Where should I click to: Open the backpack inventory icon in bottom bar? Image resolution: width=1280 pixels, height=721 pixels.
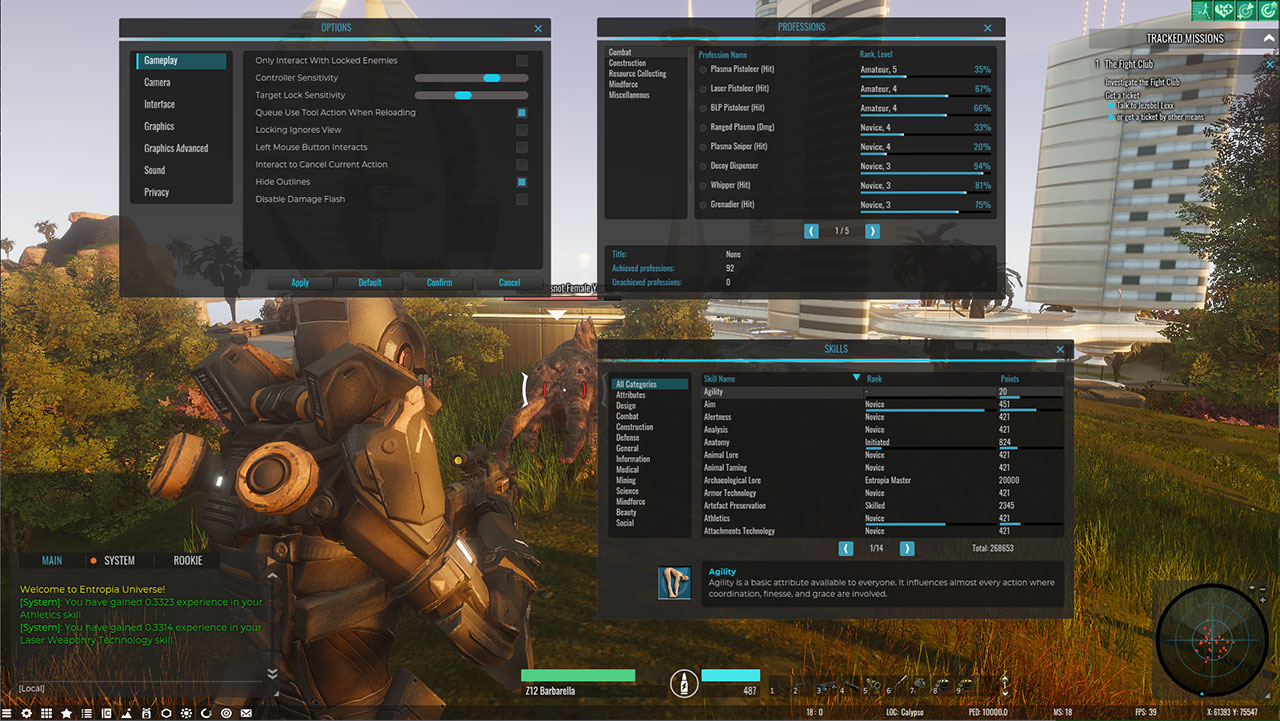tap(146, 713)
